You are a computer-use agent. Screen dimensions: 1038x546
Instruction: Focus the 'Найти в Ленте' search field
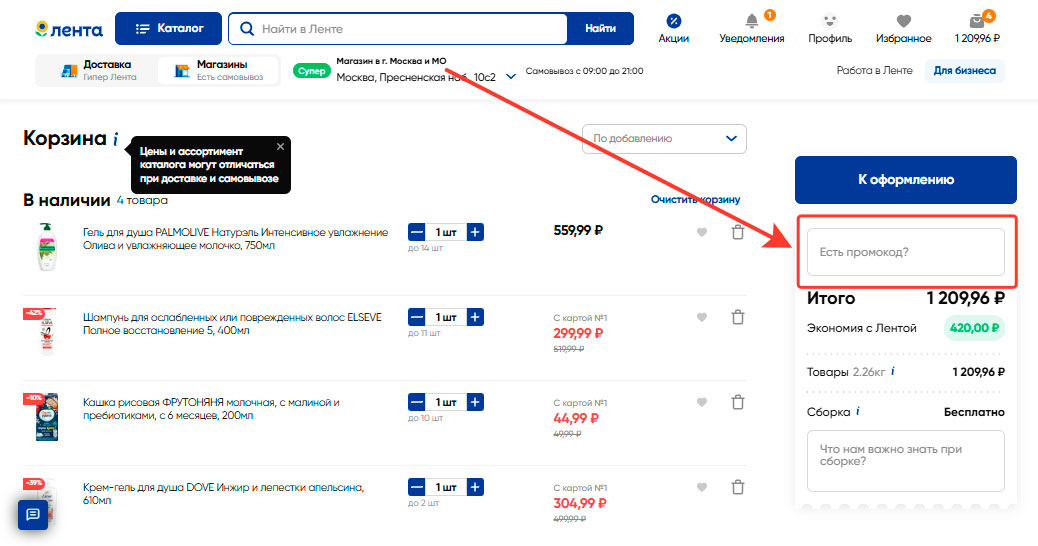click(398, 28)
